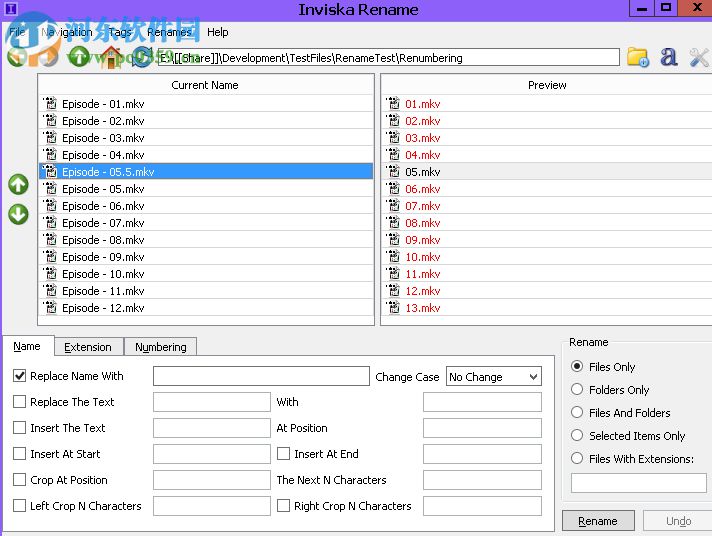Click file icon next to Episode - 01.mkv
The width and height of the screenshot is (712, 536).
click(x=50, y=104)
